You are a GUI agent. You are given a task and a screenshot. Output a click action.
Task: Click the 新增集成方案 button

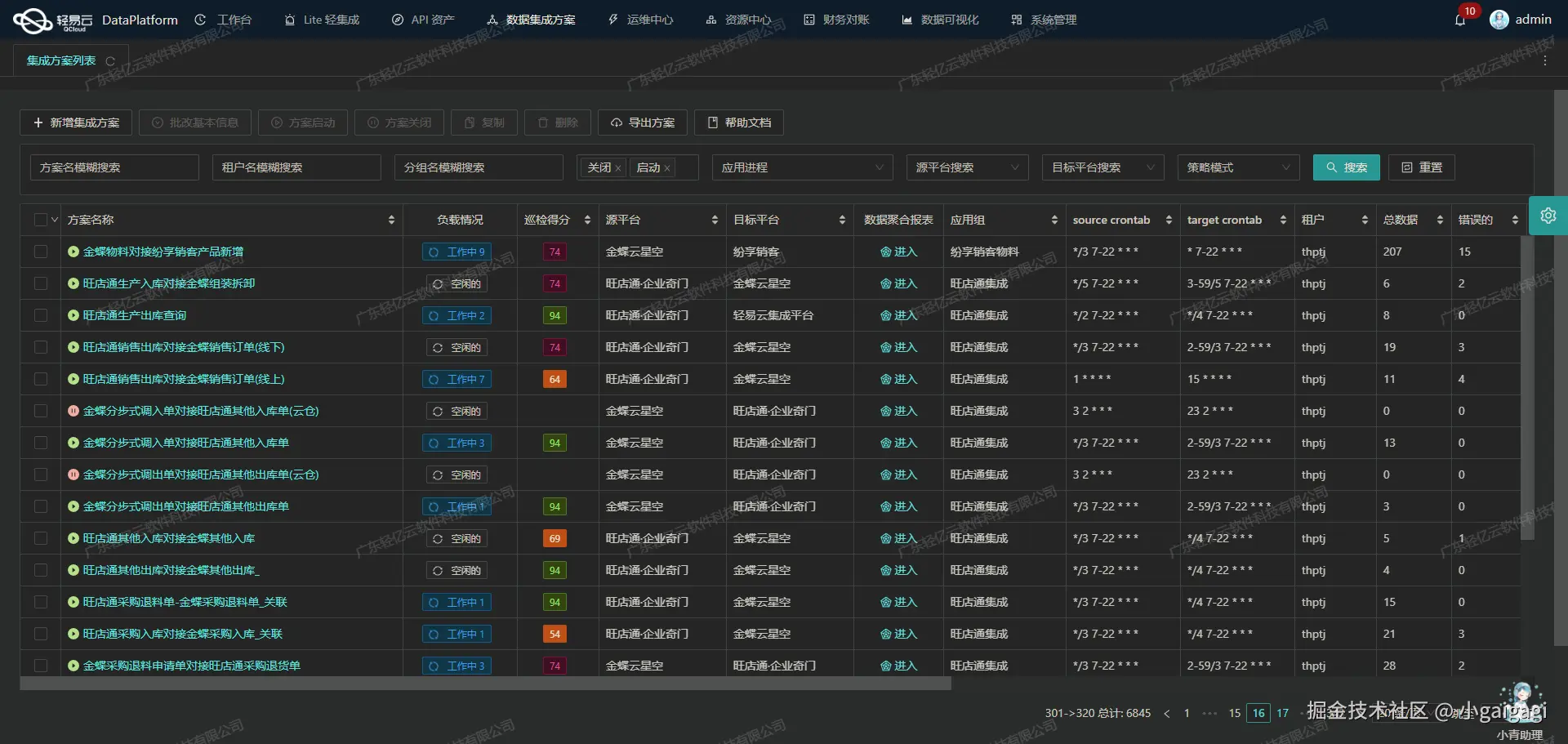pos(75,123)
